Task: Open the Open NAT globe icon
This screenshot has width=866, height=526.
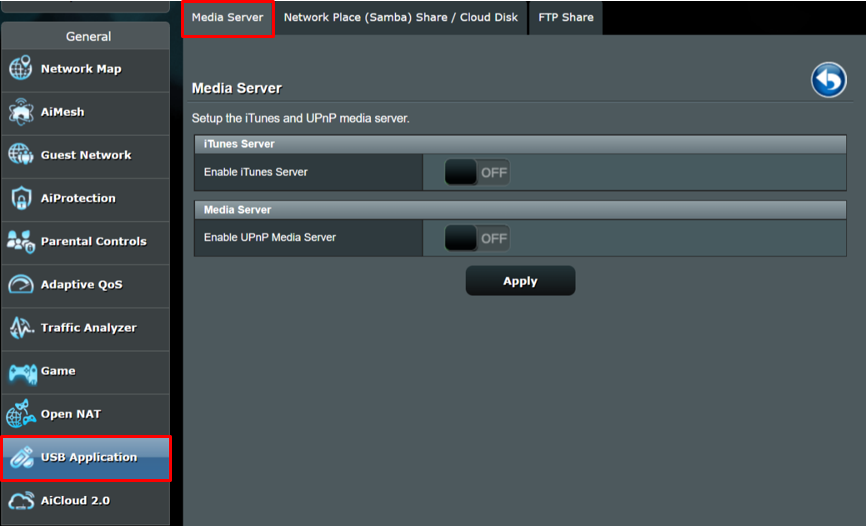Action: click(x=21, y=414)
